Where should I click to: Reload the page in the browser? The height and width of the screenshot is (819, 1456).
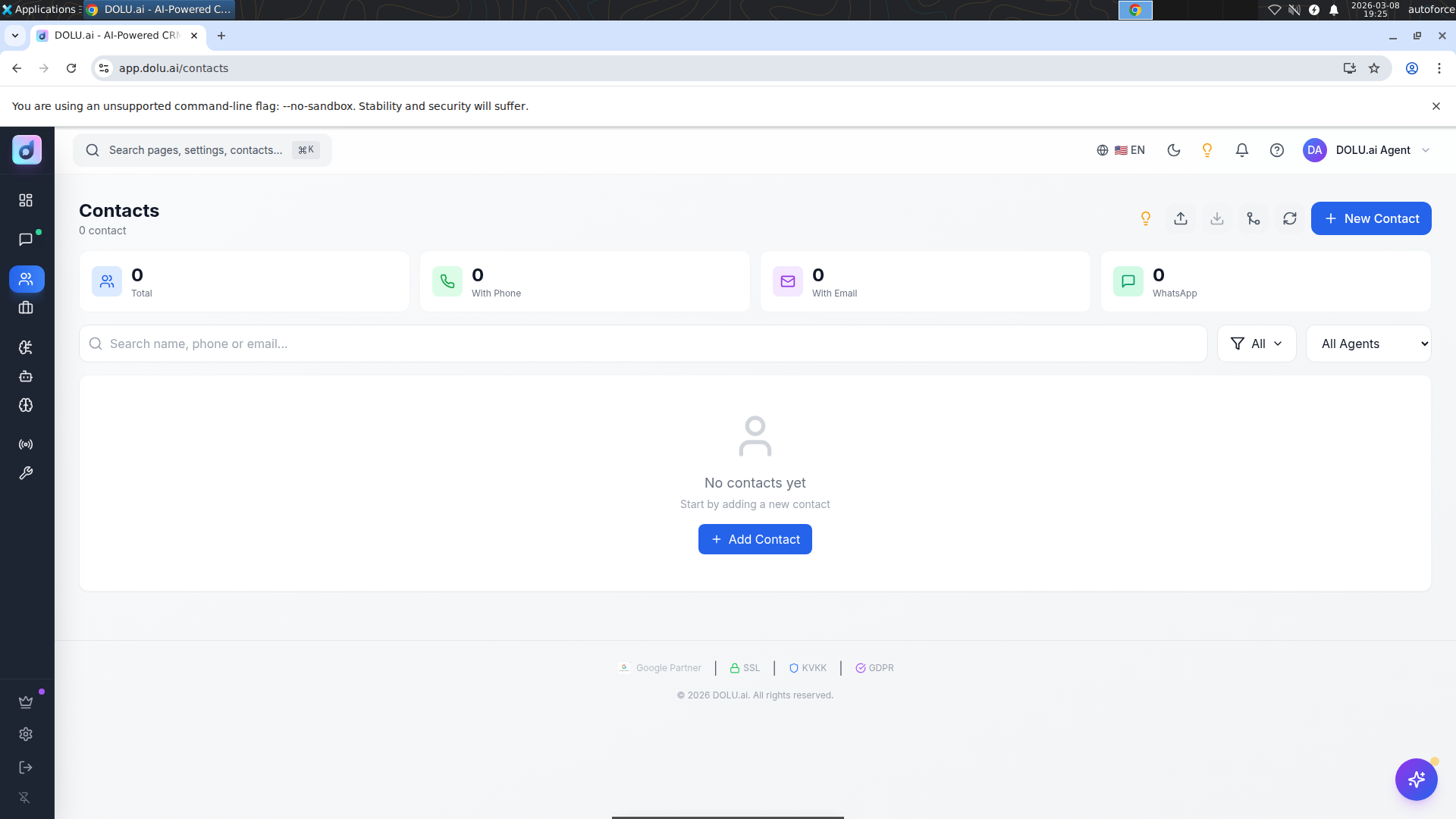tap(71, 68)
